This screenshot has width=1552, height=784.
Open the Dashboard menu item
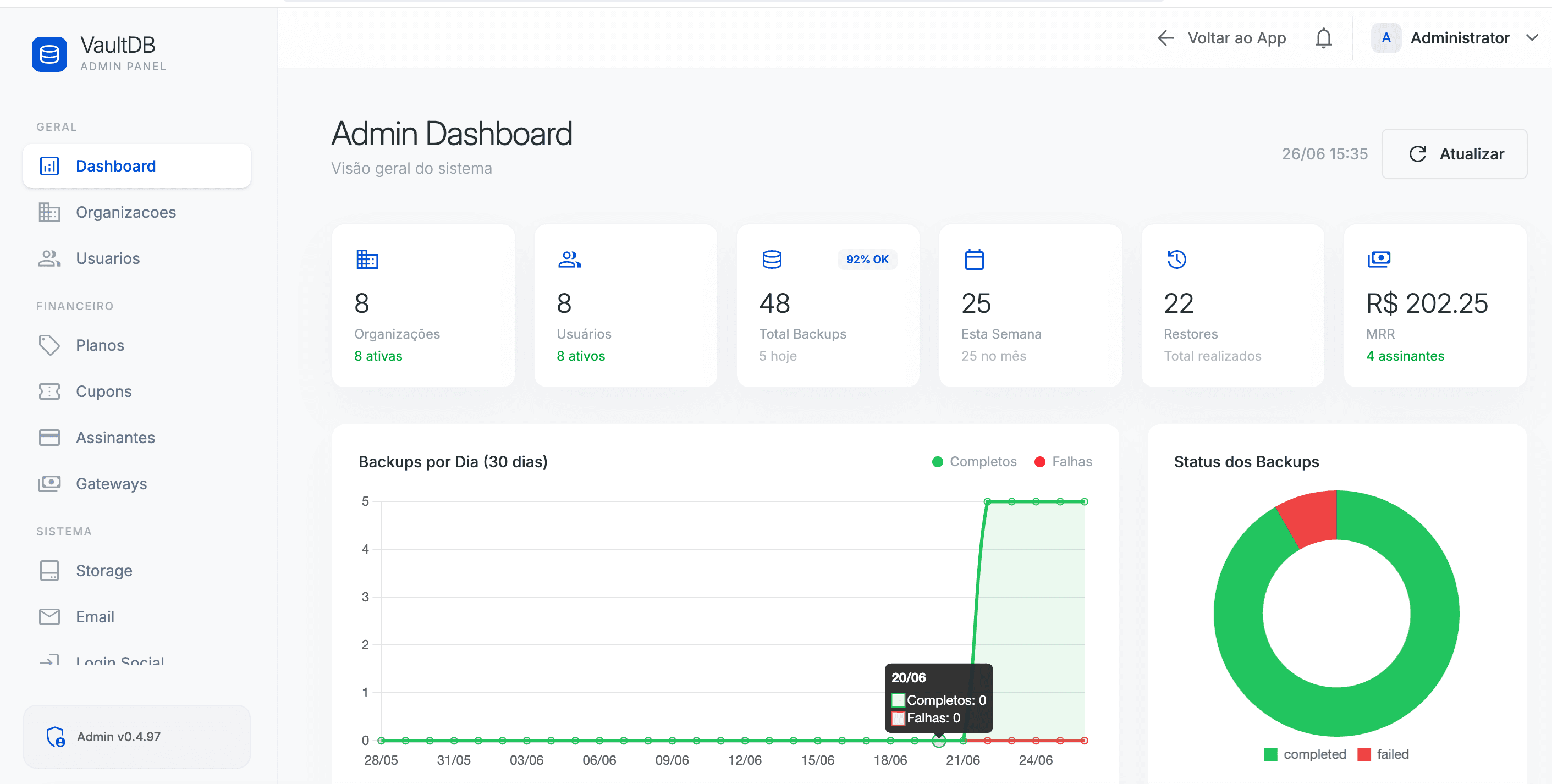(x=137, y=165)
